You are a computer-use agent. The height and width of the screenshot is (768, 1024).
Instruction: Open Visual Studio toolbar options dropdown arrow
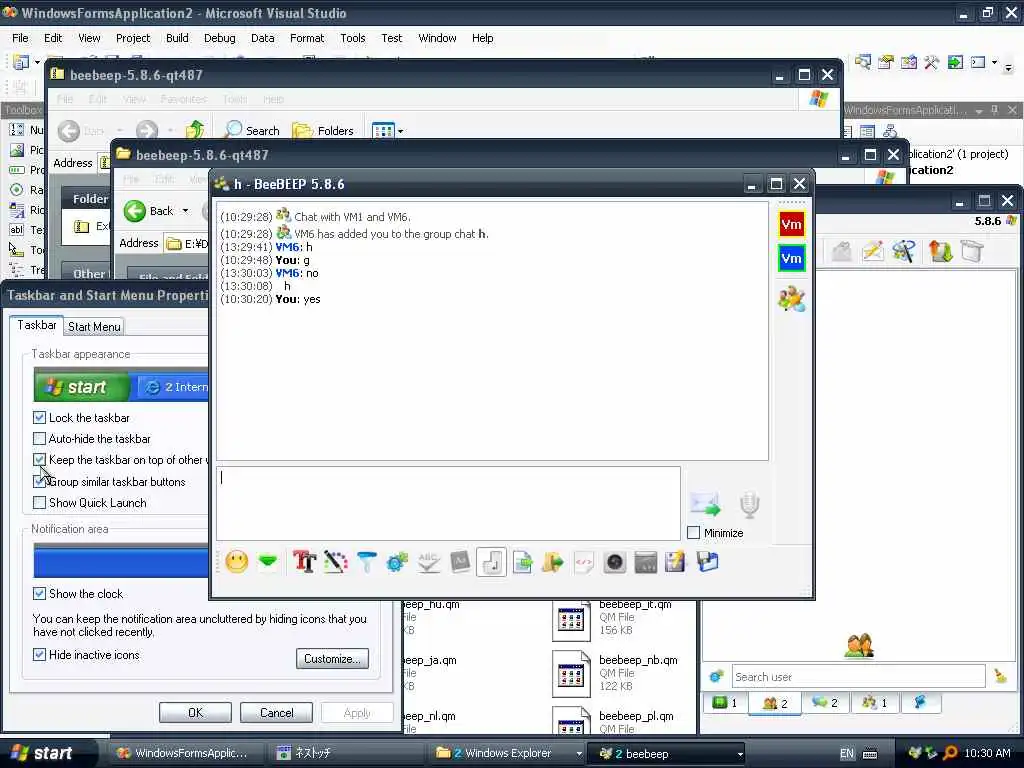click(x=1008, y=67)
